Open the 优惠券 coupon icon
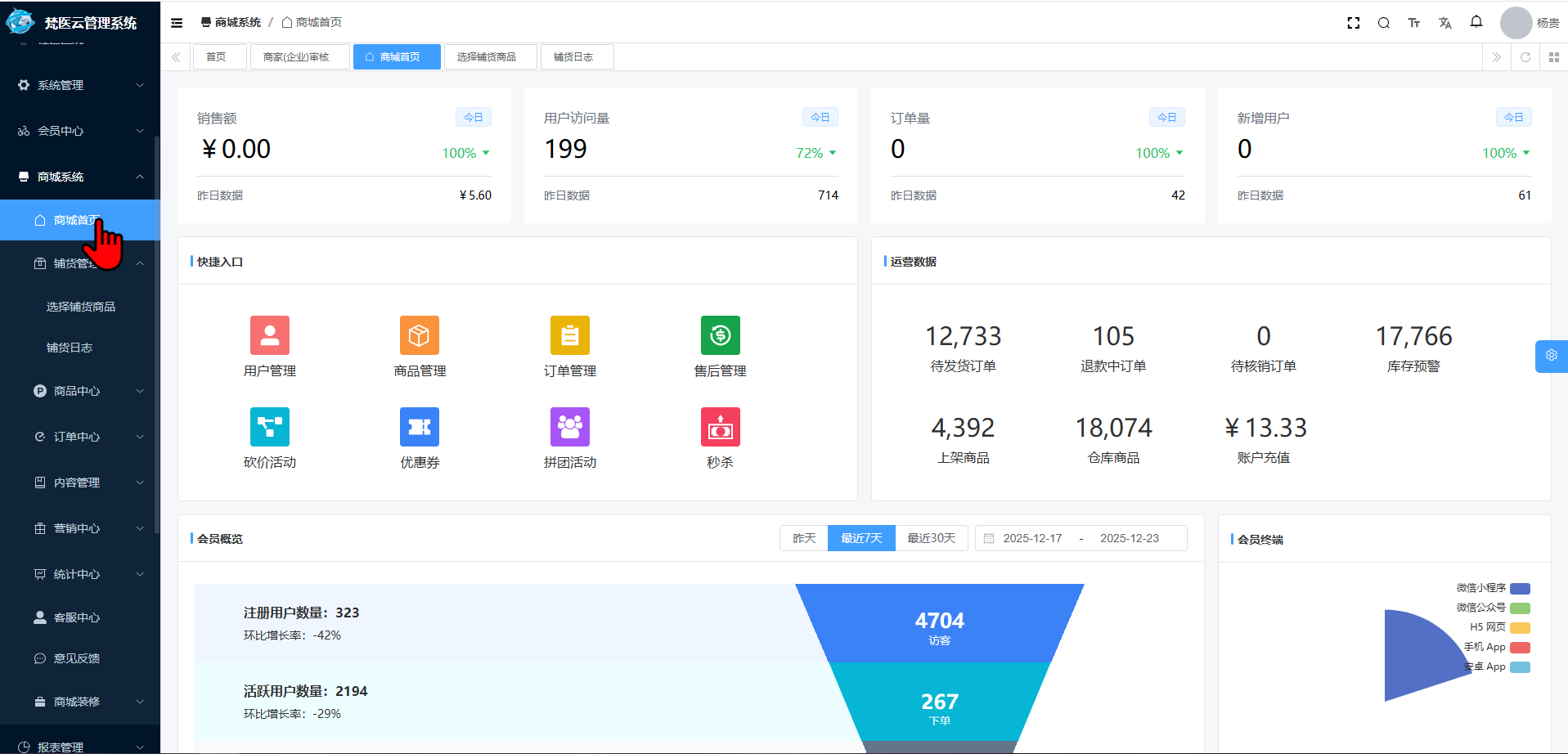Screen dimensions: 1568x754 coord(420,427)
